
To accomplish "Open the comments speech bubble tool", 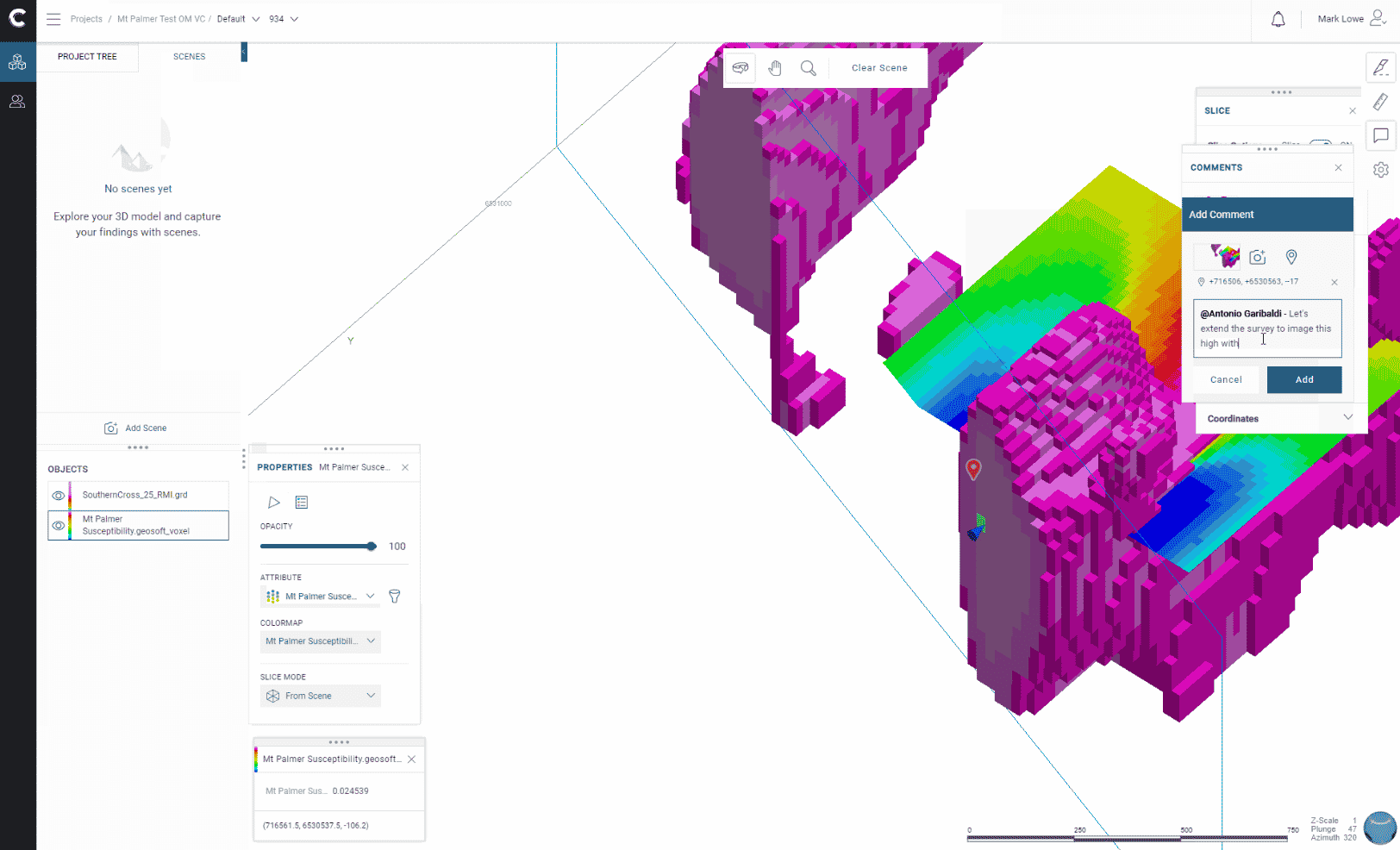I will [1381, 135].
